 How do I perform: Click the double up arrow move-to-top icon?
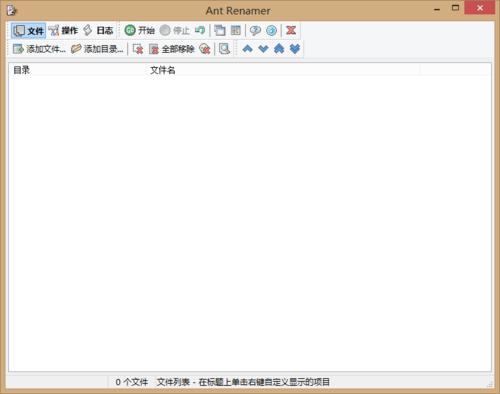[x=279, y=49]
